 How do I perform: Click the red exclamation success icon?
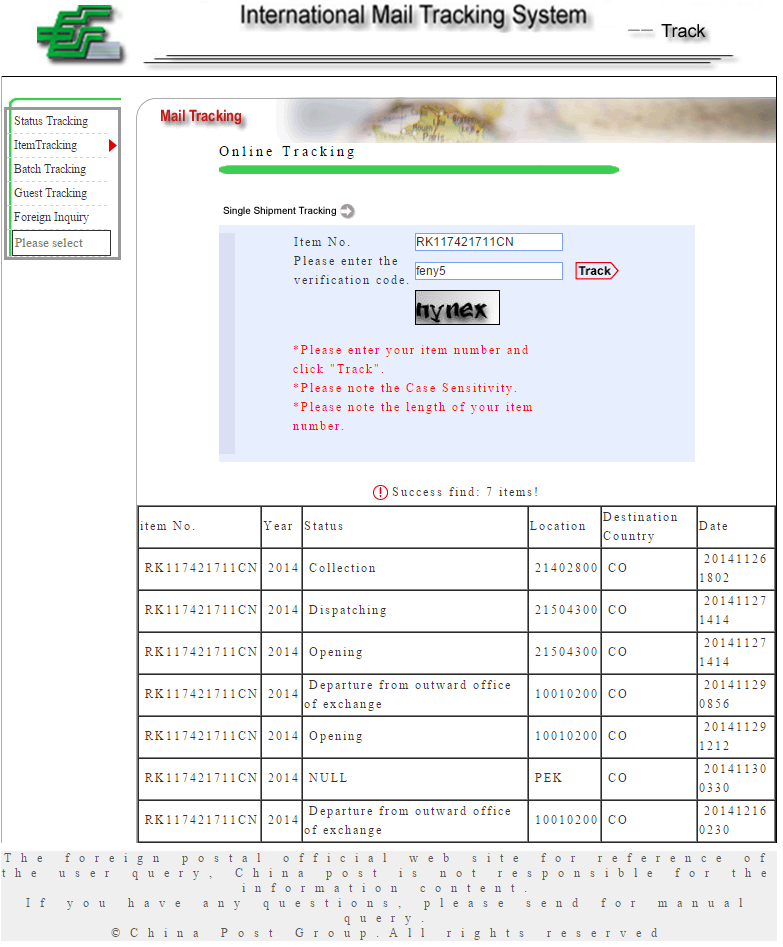(380, 492)
